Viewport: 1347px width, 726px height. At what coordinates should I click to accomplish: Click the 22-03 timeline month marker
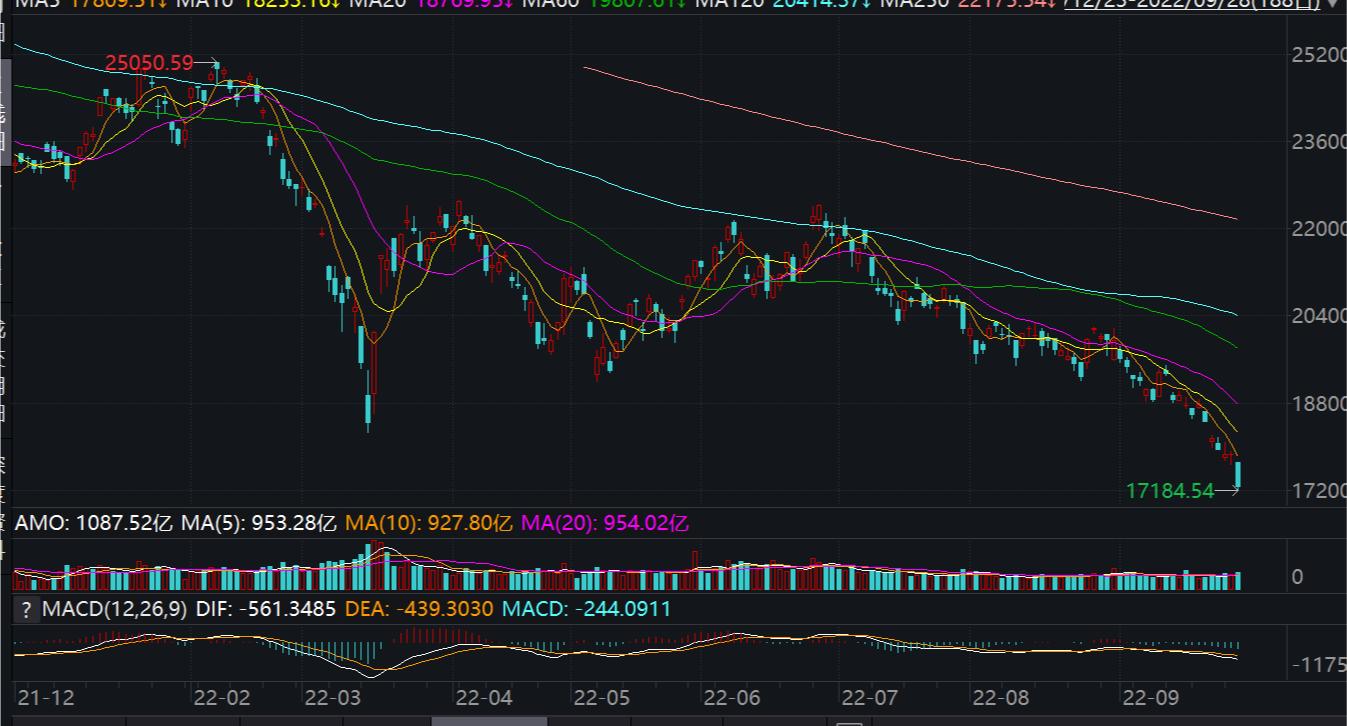(333, 697)
